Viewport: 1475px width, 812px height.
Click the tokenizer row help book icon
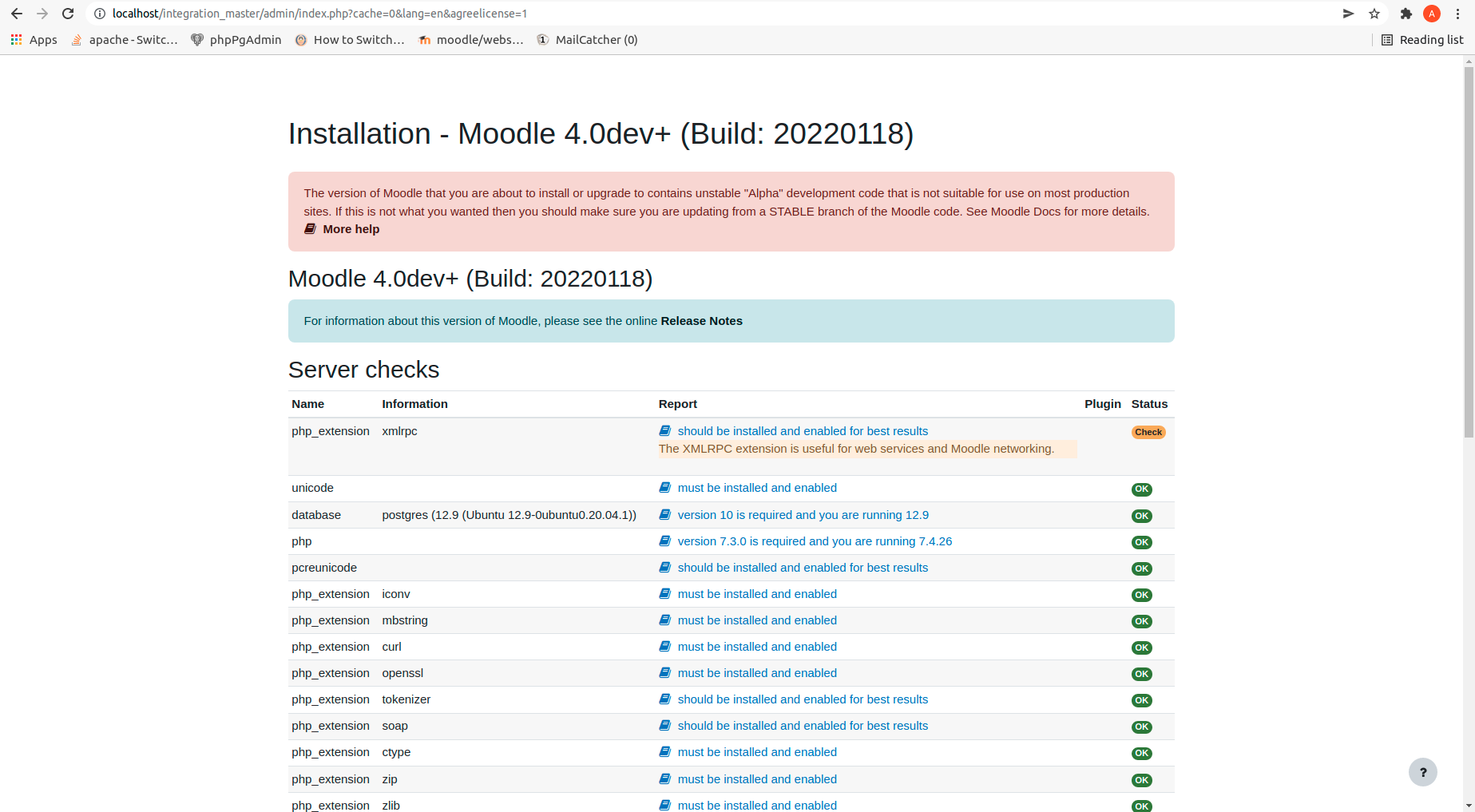(x=664, y=699)
